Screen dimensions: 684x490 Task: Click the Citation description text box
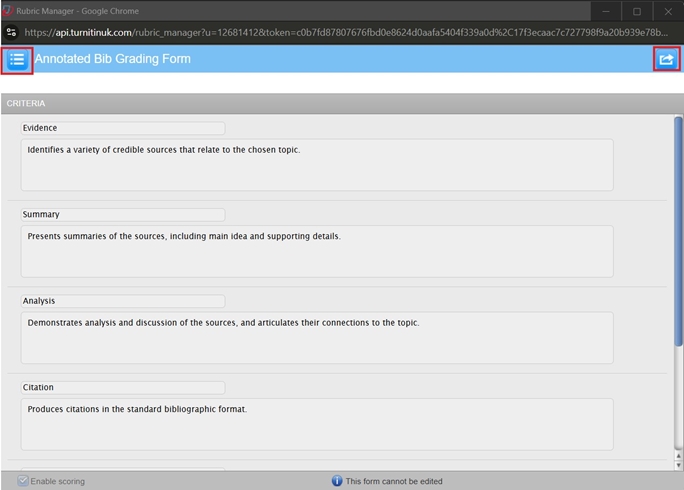[x=317, y=424]
